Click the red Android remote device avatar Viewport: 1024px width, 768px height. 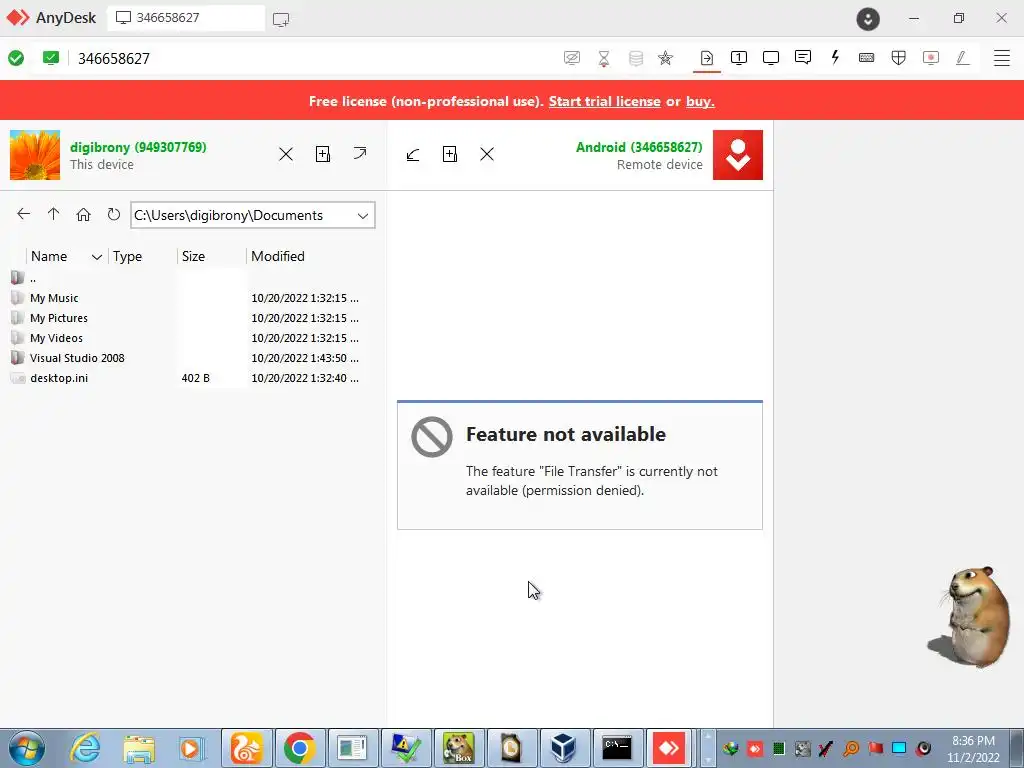pyautogui.click(x=738, y=155)
